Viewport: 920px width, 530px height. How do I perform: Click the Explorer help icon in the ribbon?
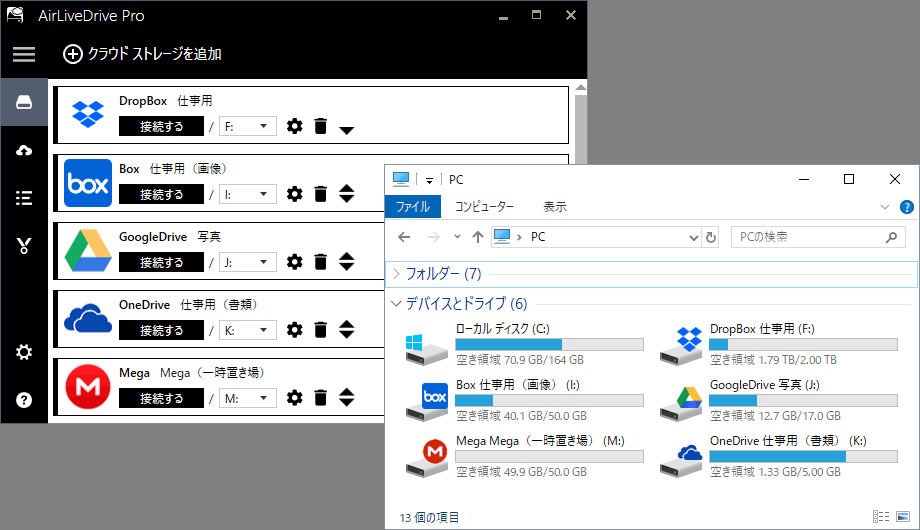[907, 207]
